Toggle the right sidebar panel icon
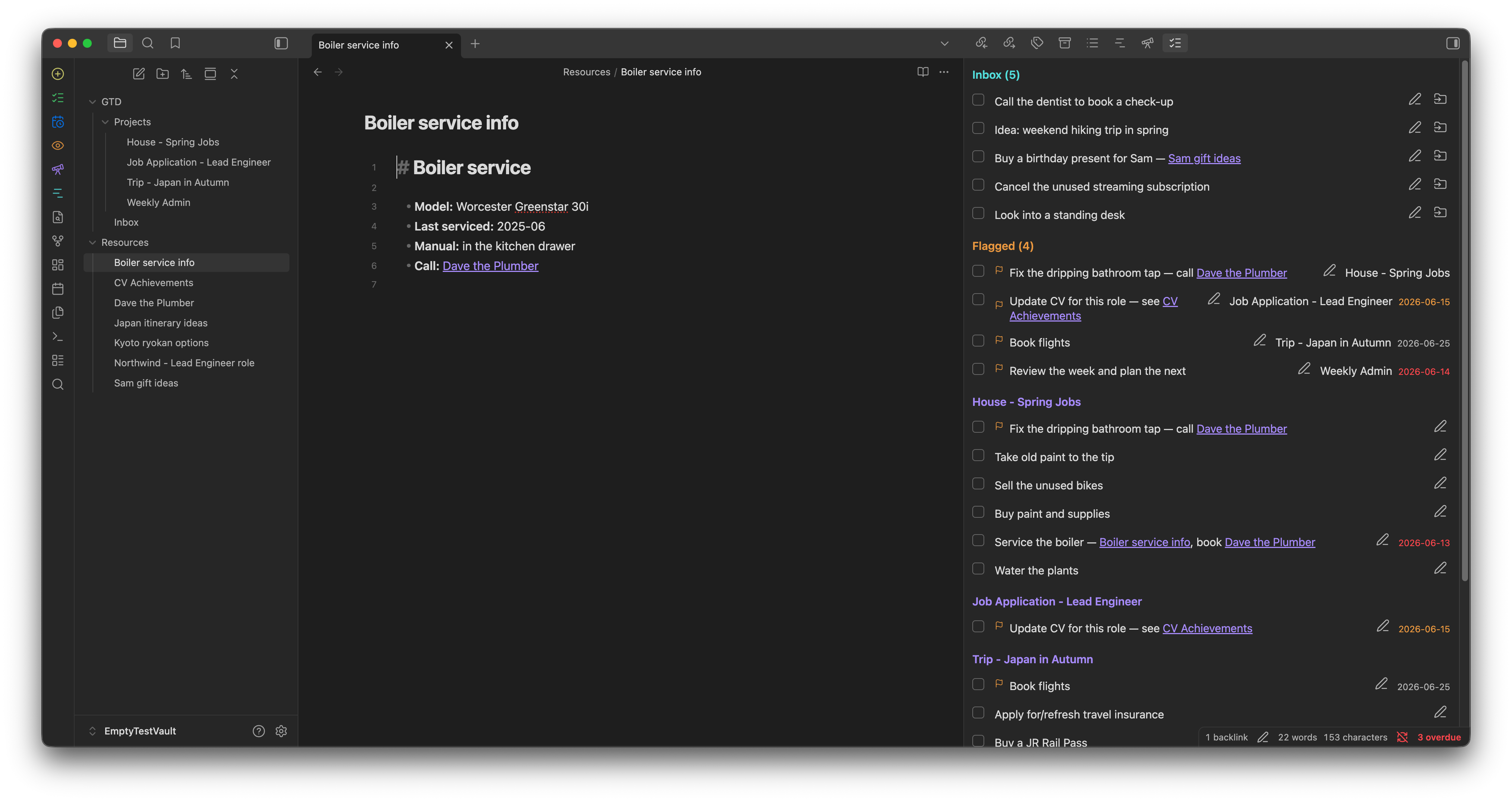 1453,43
